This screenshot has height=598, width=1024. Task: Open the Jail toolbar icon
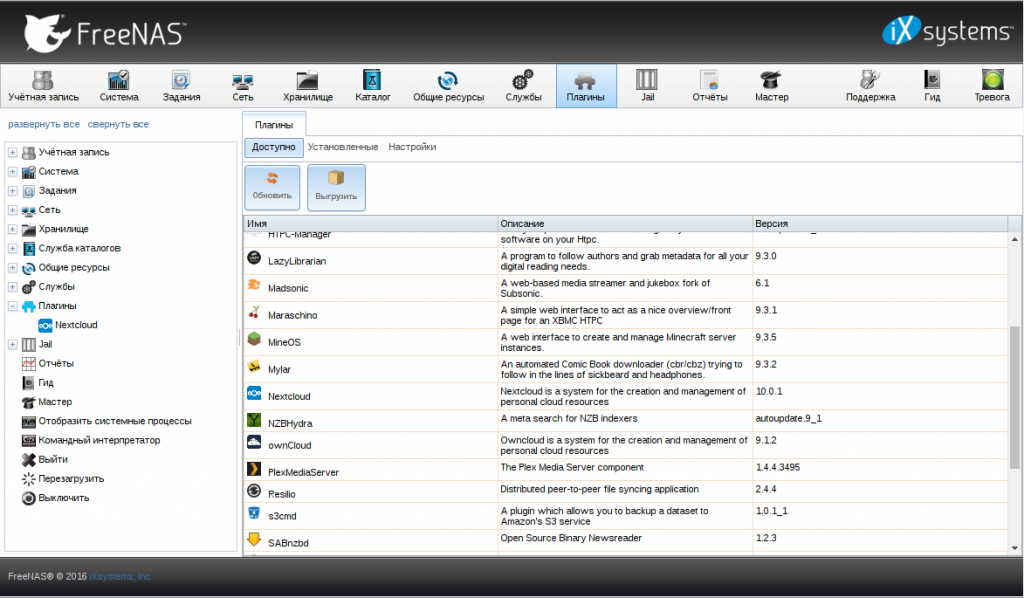647,86
